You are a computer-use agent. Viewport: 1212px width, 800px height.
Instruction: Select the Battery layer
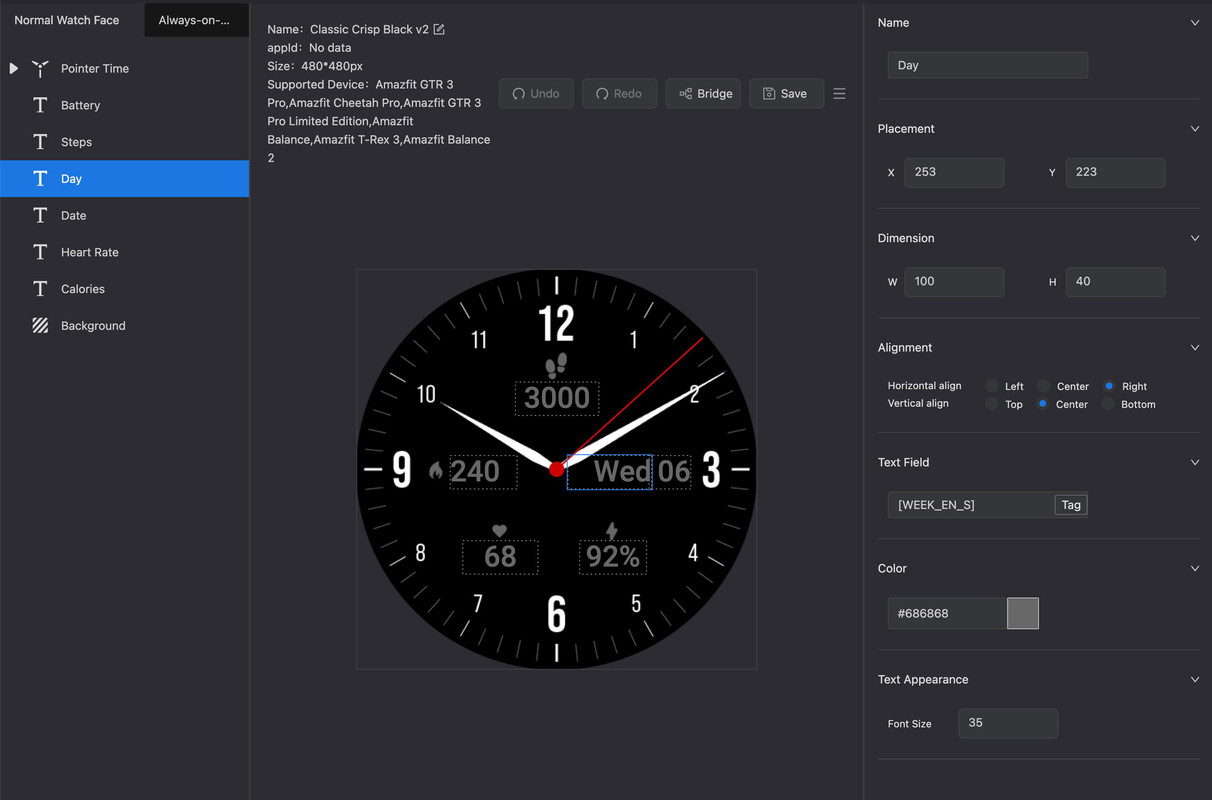pos(124,105)
